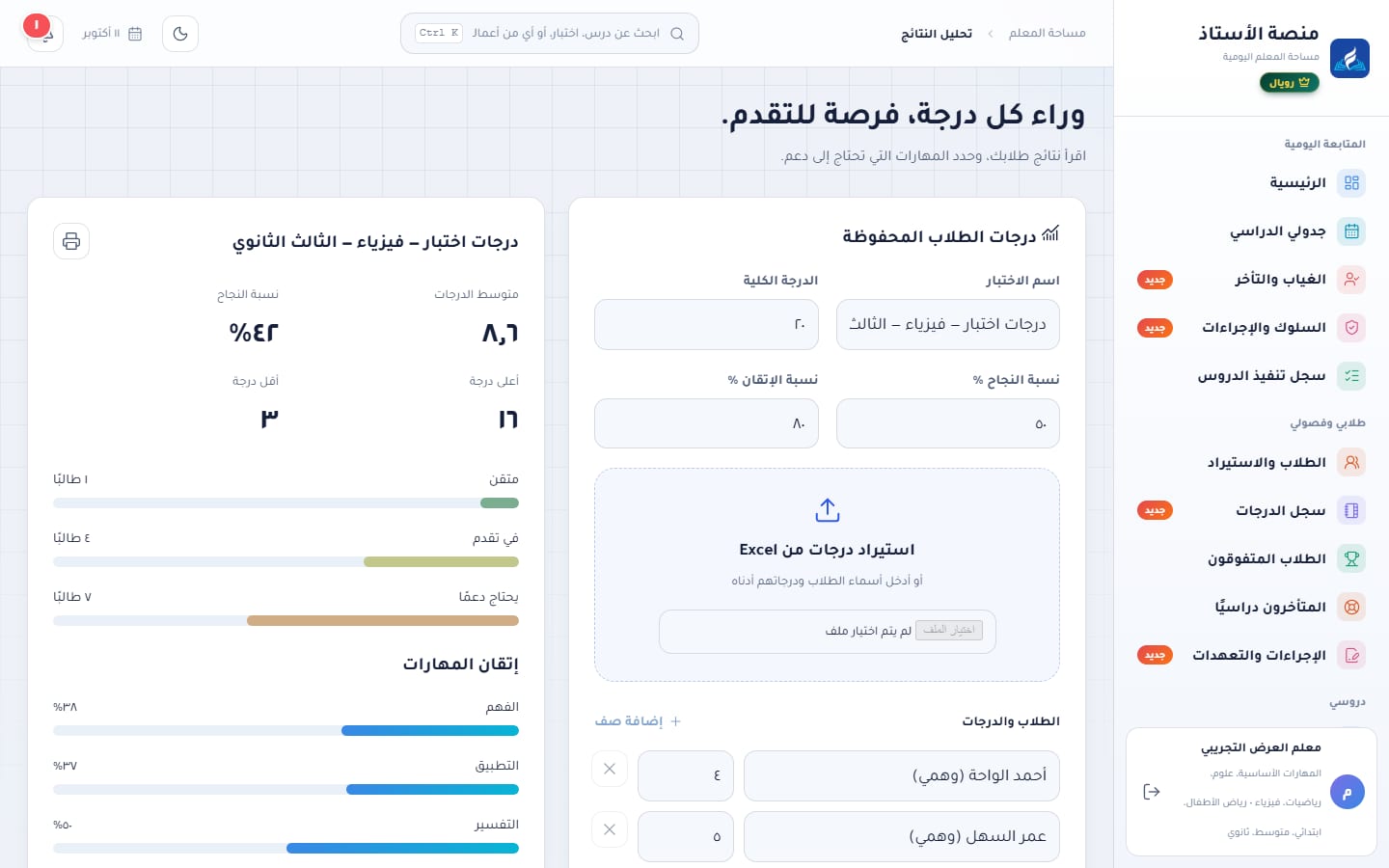Click the اختيار الملف file chooser button
Image resolution: width=1389 pixels, height=868 pixels.
coord(949,630)
